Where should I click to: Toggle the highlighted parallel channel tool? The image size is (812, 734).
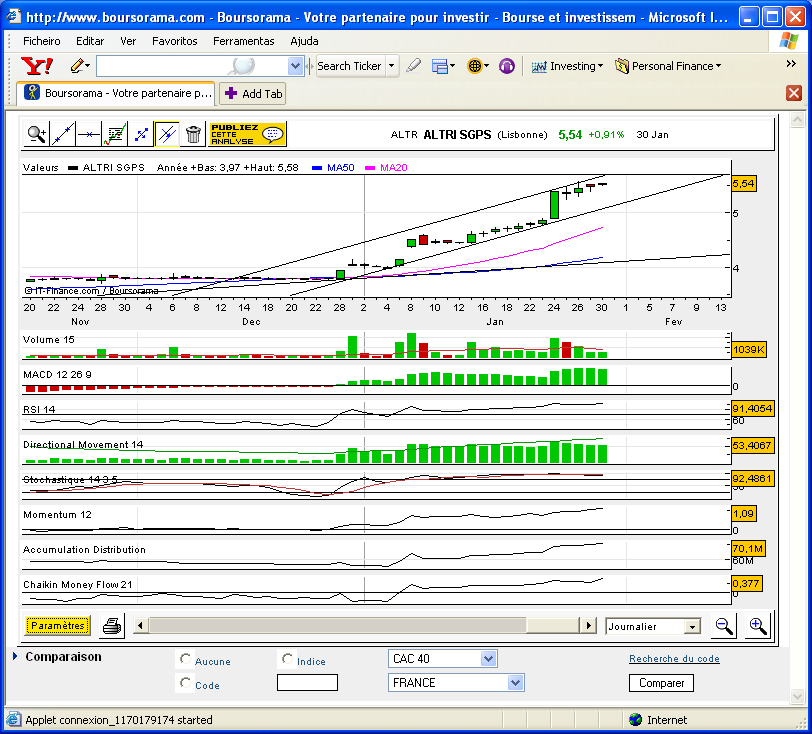(167, 135)
